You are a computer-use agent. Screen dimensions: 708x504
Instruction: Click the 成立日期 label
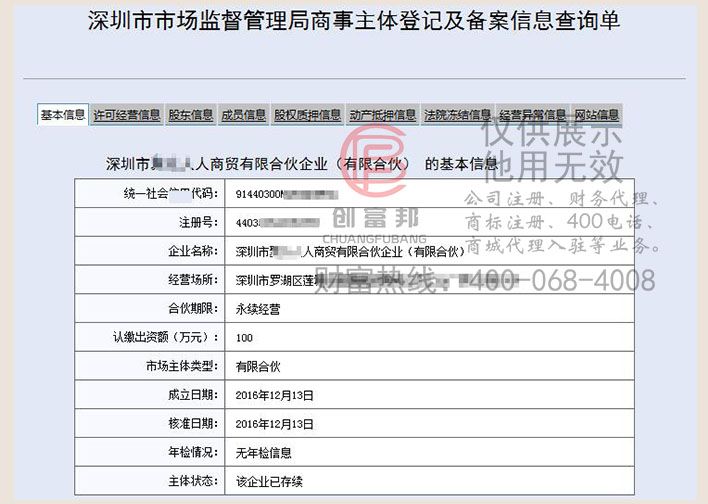[x=193, y=395]
